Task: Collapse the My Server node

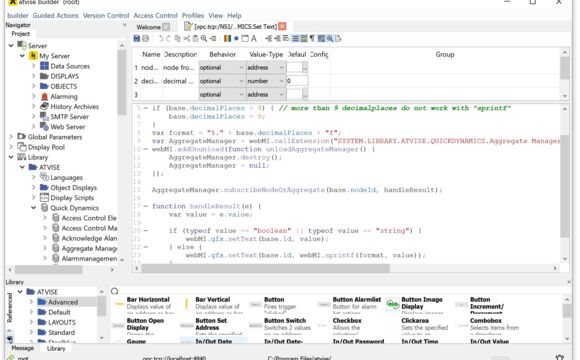Action: click(x=22, y=56)
